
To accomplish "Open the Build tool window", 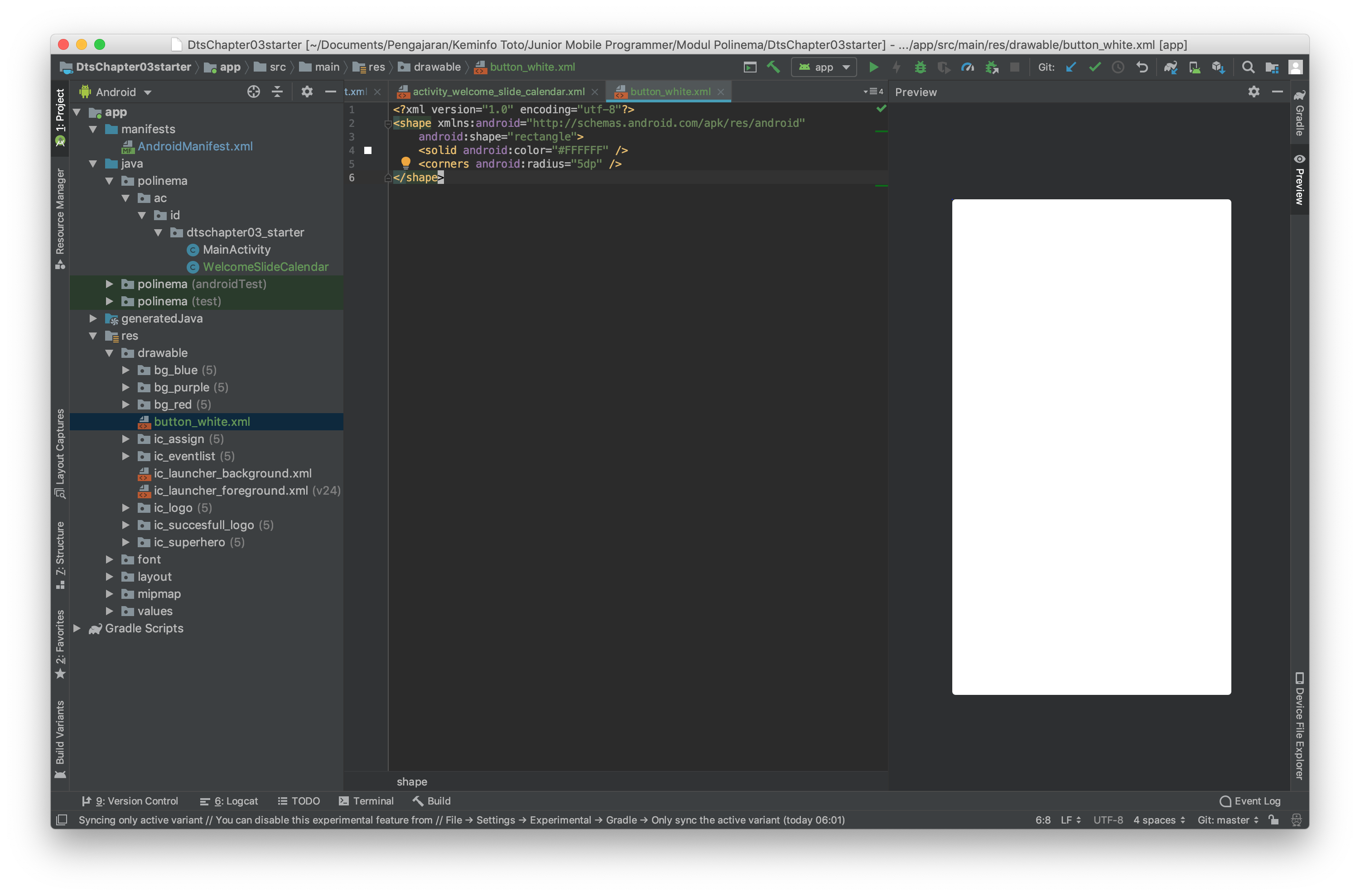I will click(432, 801).
